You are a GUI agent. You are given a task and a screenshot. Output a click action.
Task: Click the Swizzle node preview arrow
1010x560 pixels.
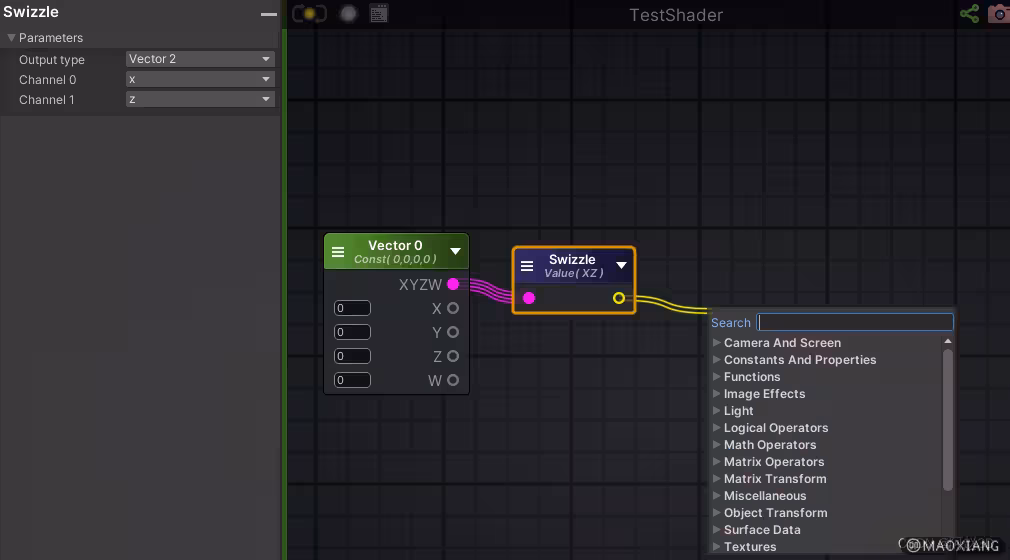621,266
